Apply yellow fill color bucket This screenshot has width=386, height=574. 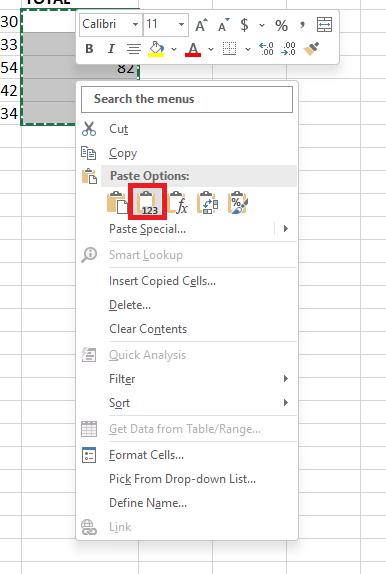(x=157, y=49)
